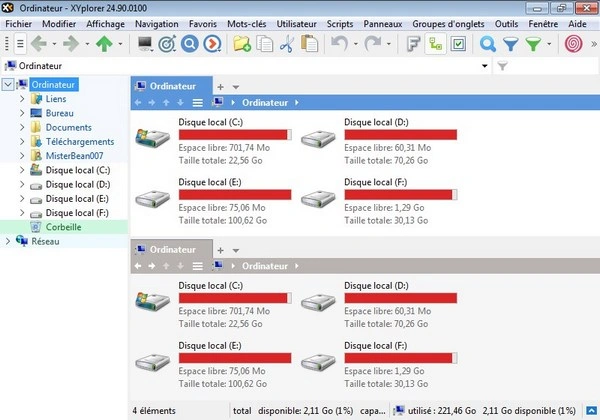
Task: Expand the Documents tree node
Action: [x=22, y=128]
